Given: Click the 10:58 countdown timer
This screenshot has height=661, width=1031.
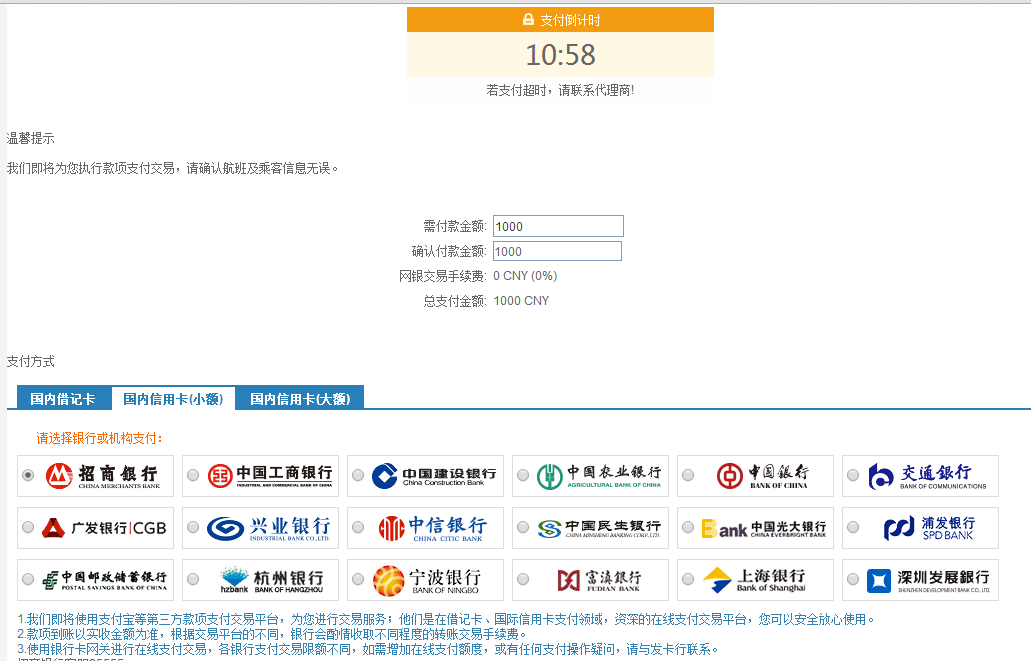Looking at the screenshot, I should (x=560, y=55).
